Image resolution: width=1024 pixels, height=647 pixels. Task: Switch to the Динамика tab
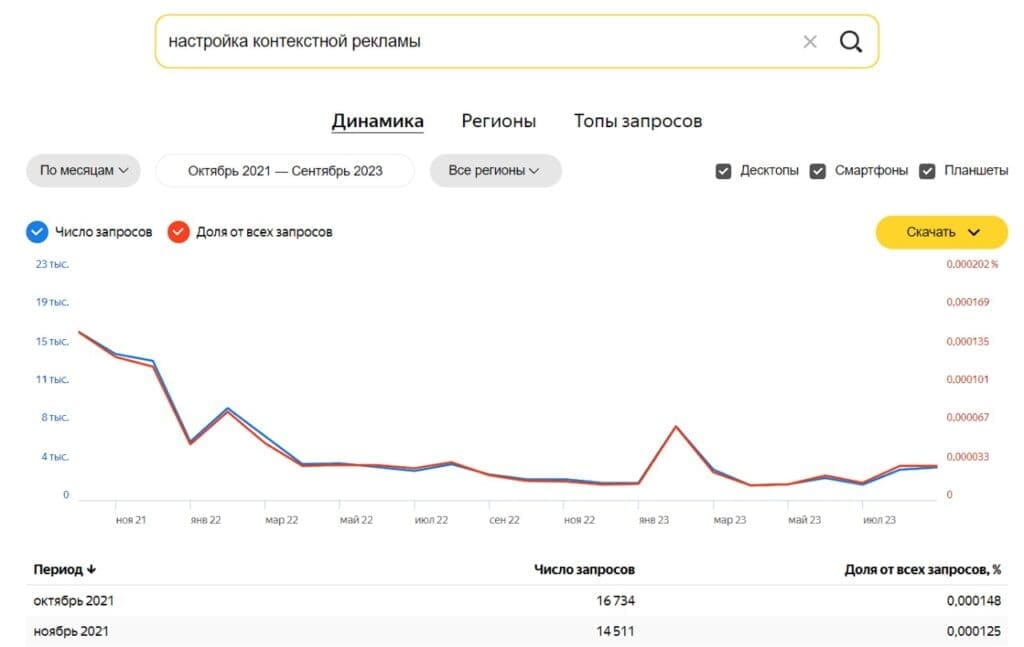coord(377,121)
